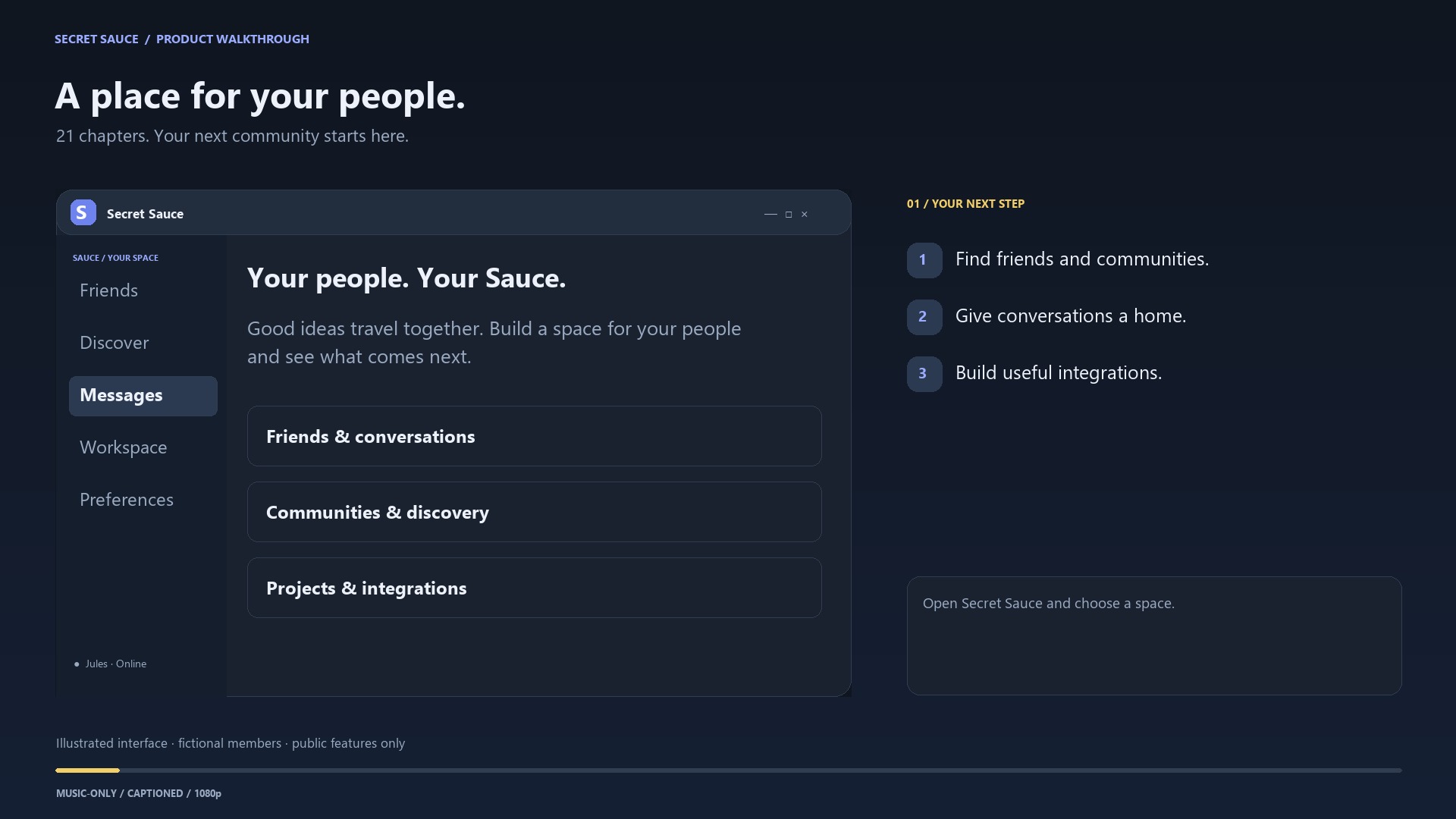Image resolution: width=1456 pixels, height=819 pixels.
Task: Expand the Friends & conversations card
Action: 534,436
